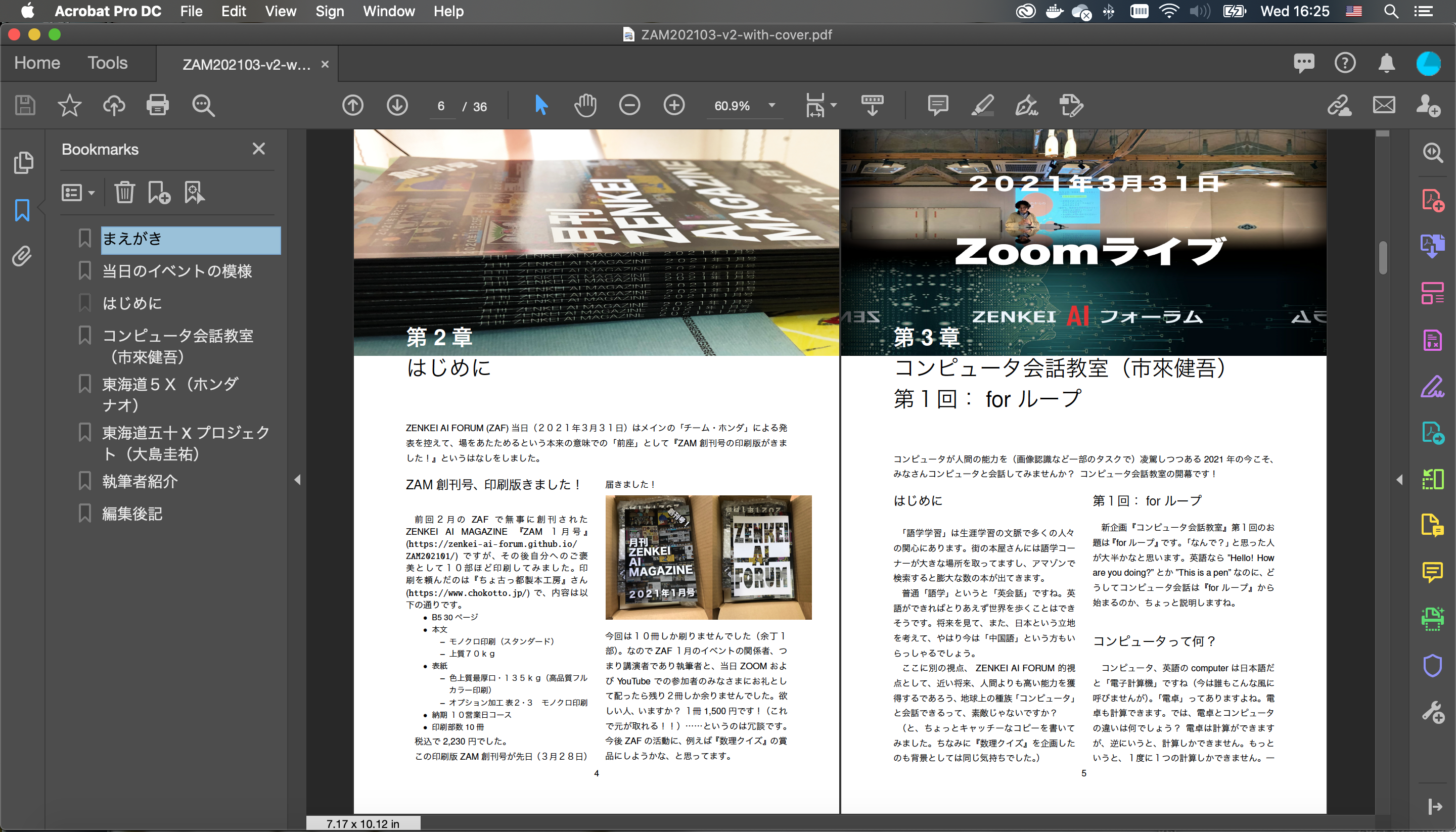Share a link to this file
The image size is (1456, 832).
(x=1339, y=106)
